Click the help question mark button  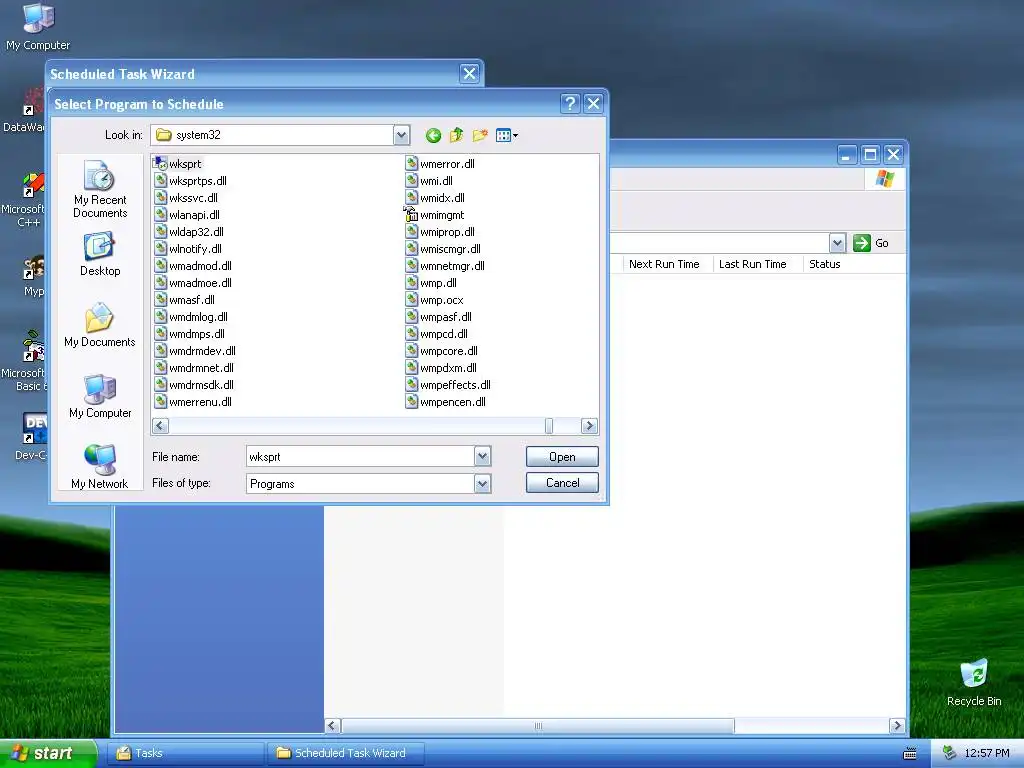(569, 103)
